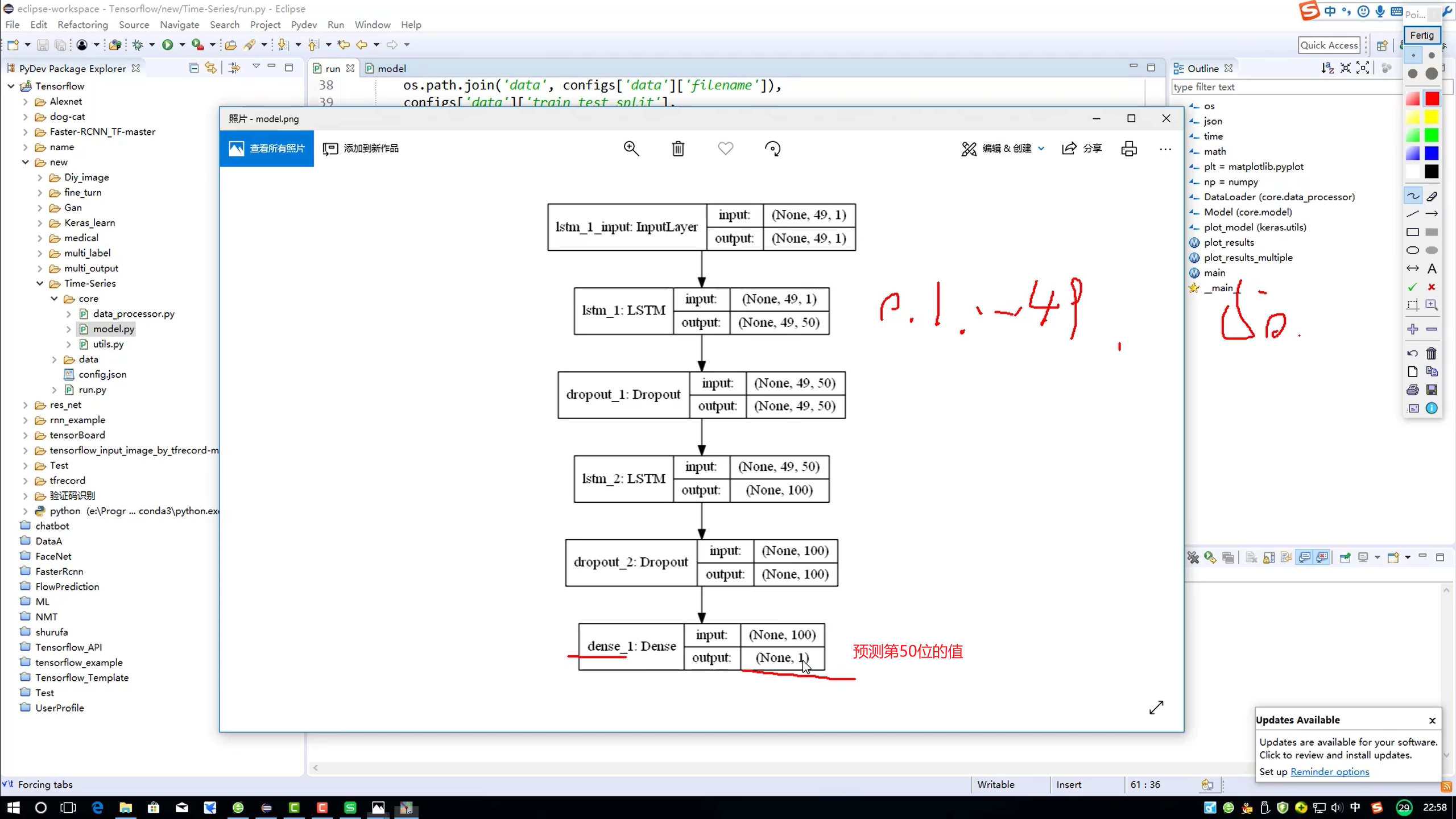Click the model.py tab in editor

tap(393, 68)
